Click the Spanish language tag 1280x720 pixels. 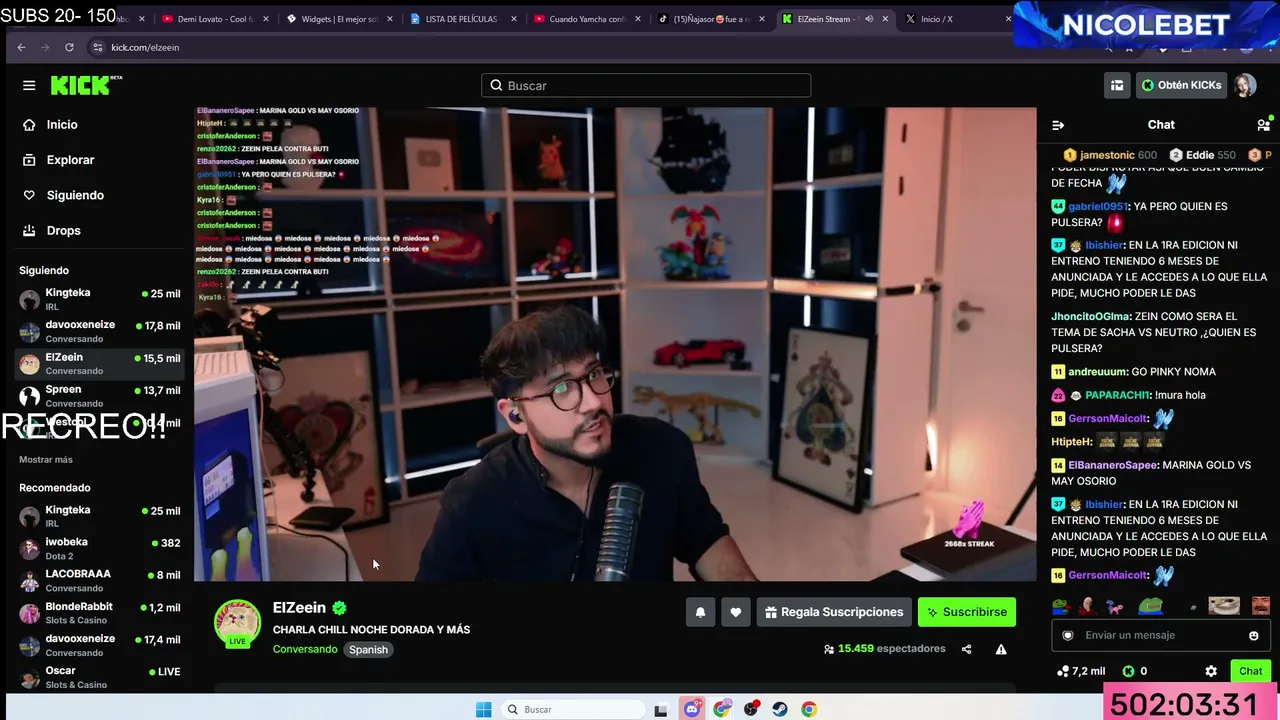pyautogui.click(x=368, y=649)
